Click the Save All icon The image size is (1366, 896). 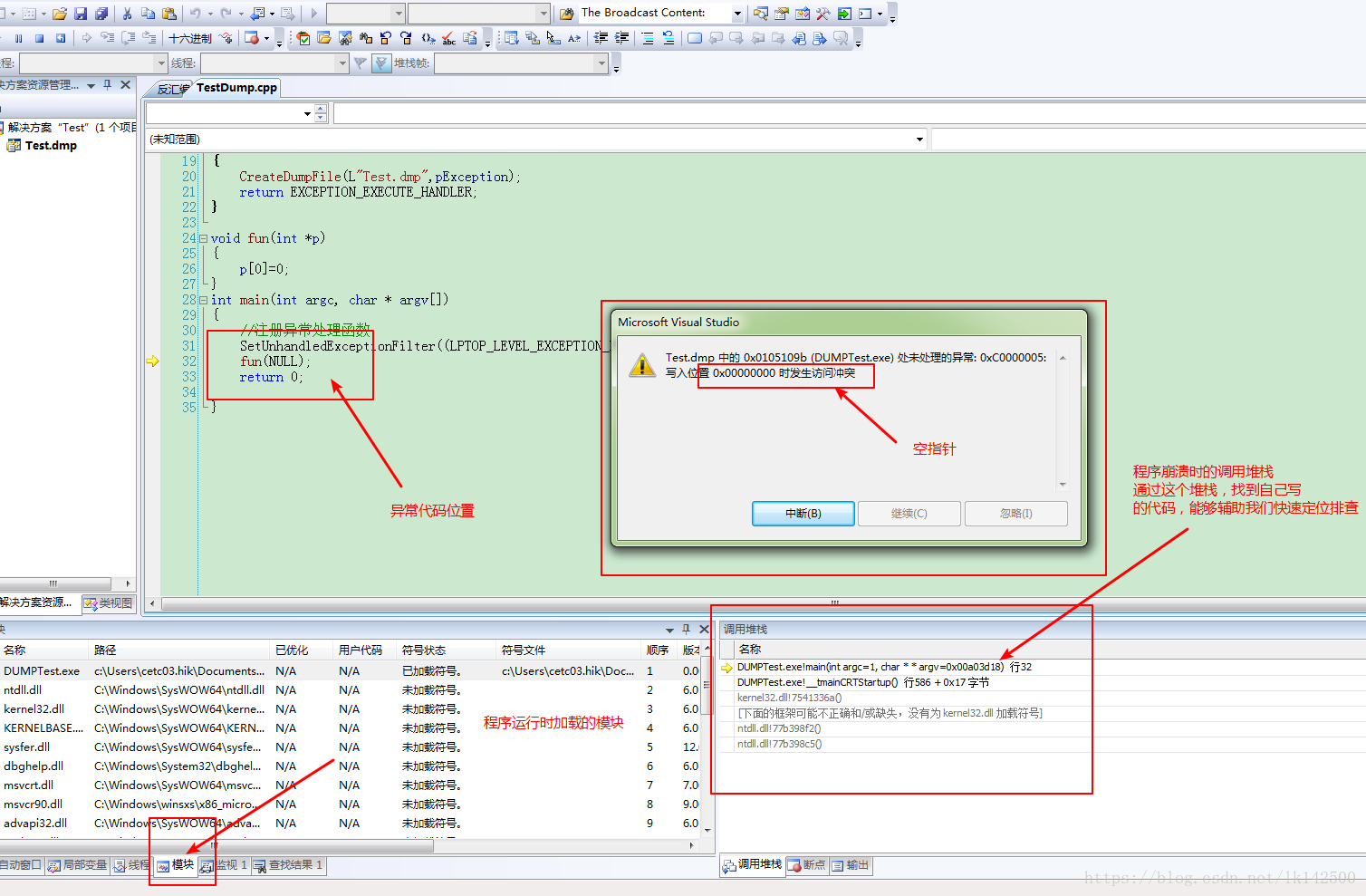tap(101, 14)
